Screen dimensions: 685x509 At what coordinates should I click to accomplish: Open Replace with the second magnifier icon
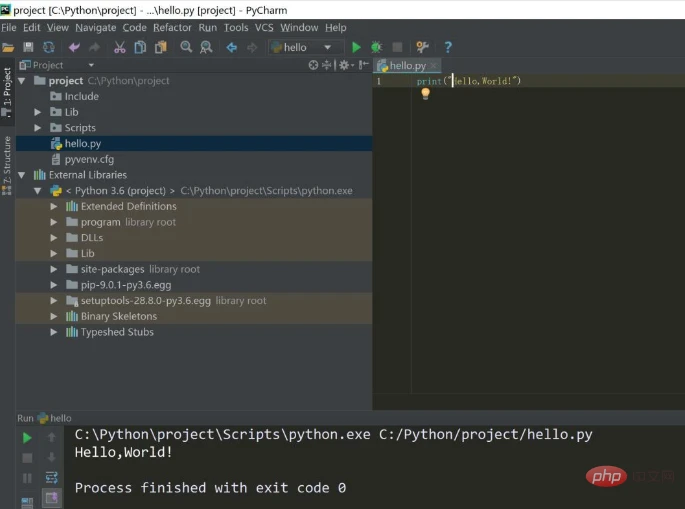pos(206,47)
